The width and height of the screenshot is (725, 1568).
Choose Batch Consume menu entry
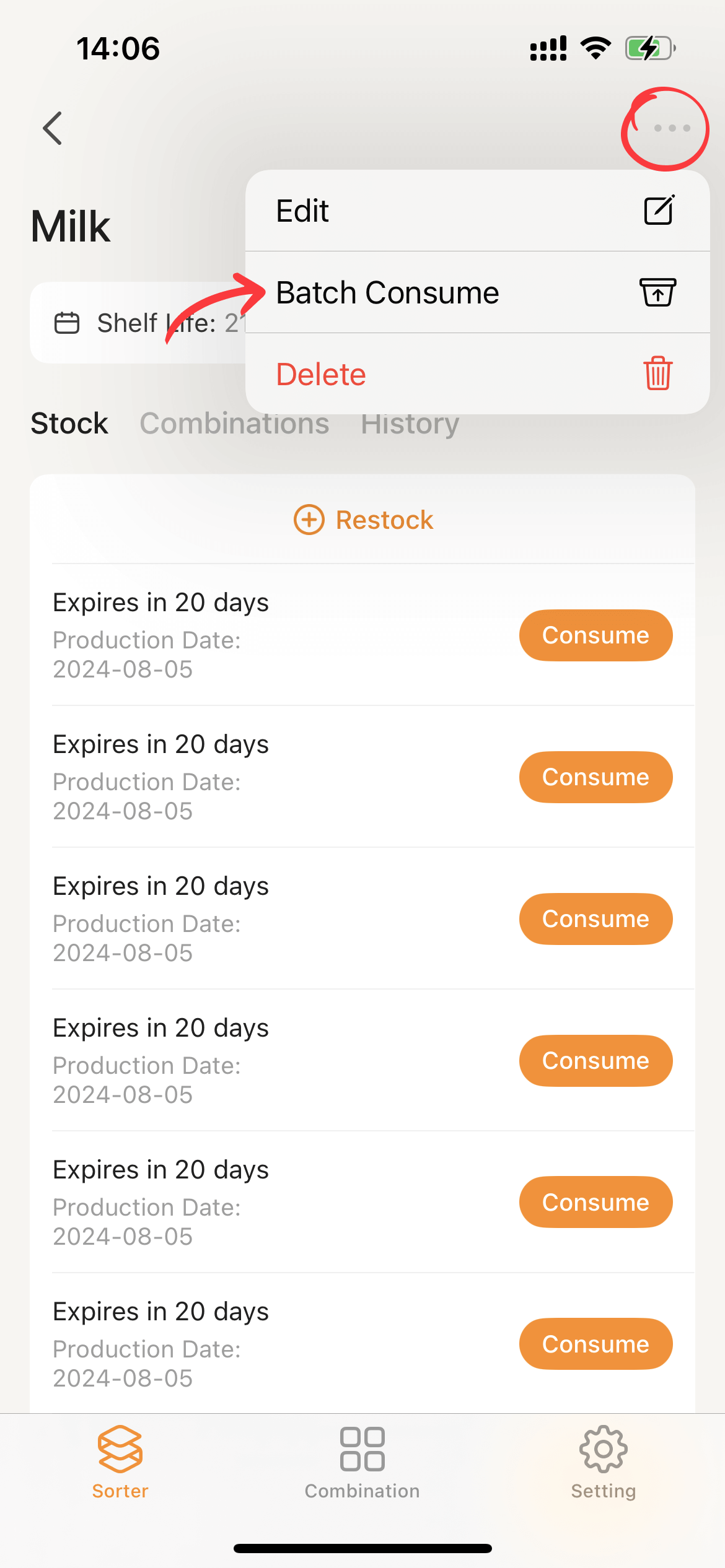click(388, 293)
